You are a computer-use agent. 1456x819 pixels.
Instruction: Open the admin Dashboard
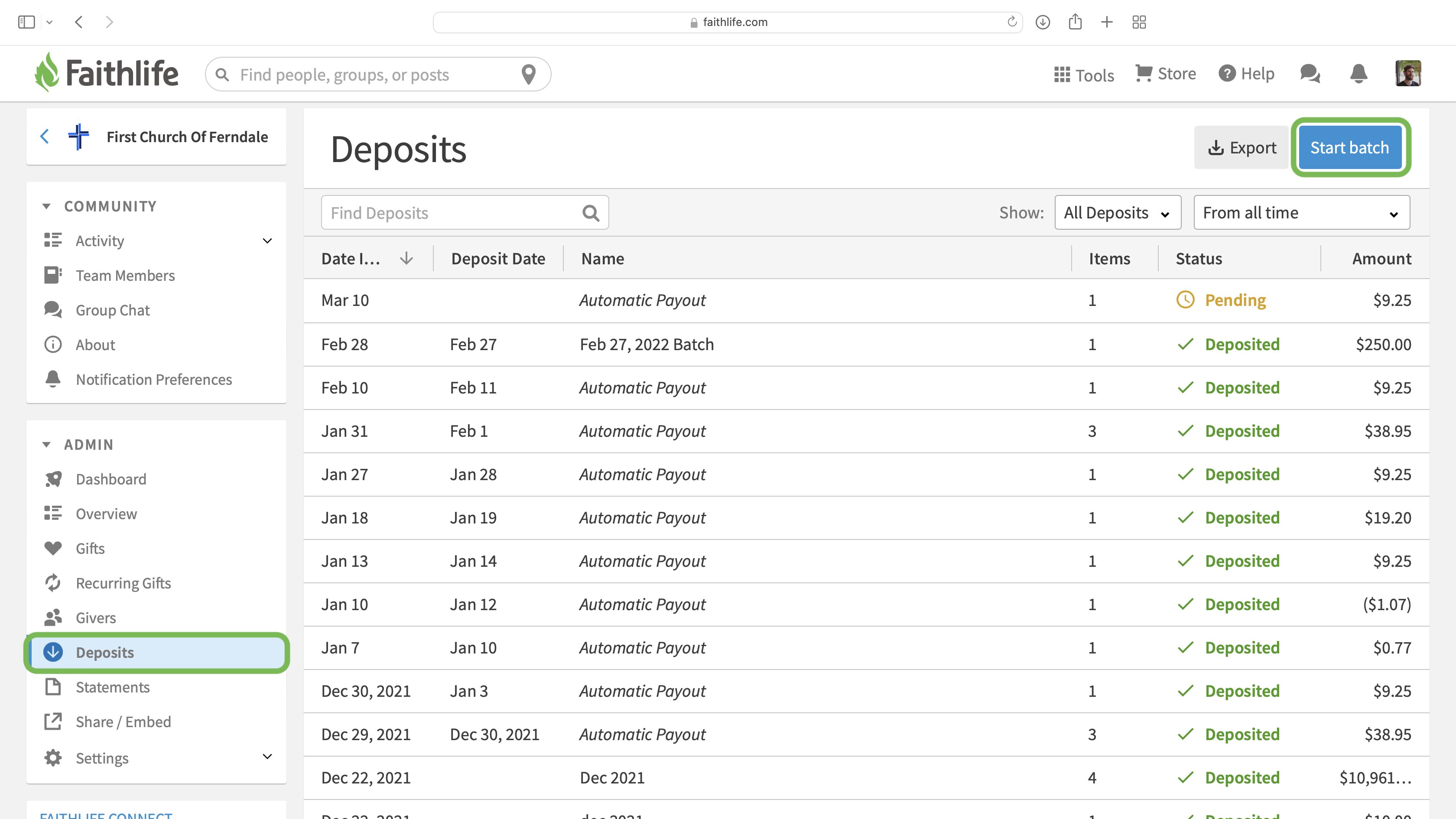tap(111, 479)
